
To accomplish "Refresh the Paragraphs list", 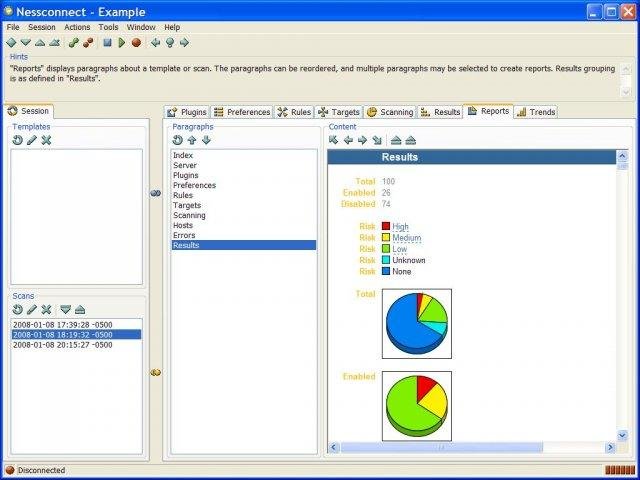I will [x=177, y=140].
